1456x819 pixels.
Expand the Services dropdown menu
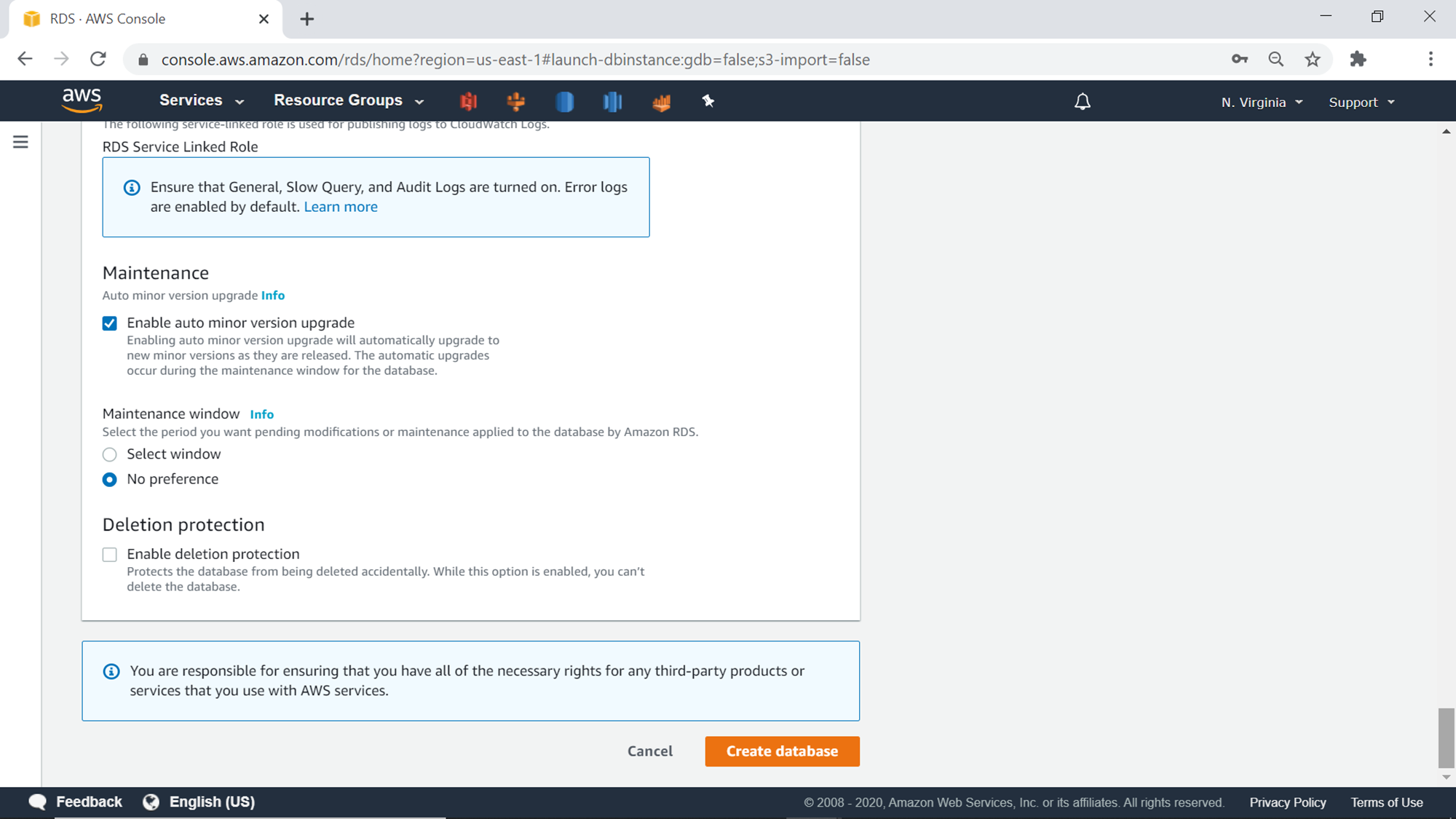(x=202, y=100)
